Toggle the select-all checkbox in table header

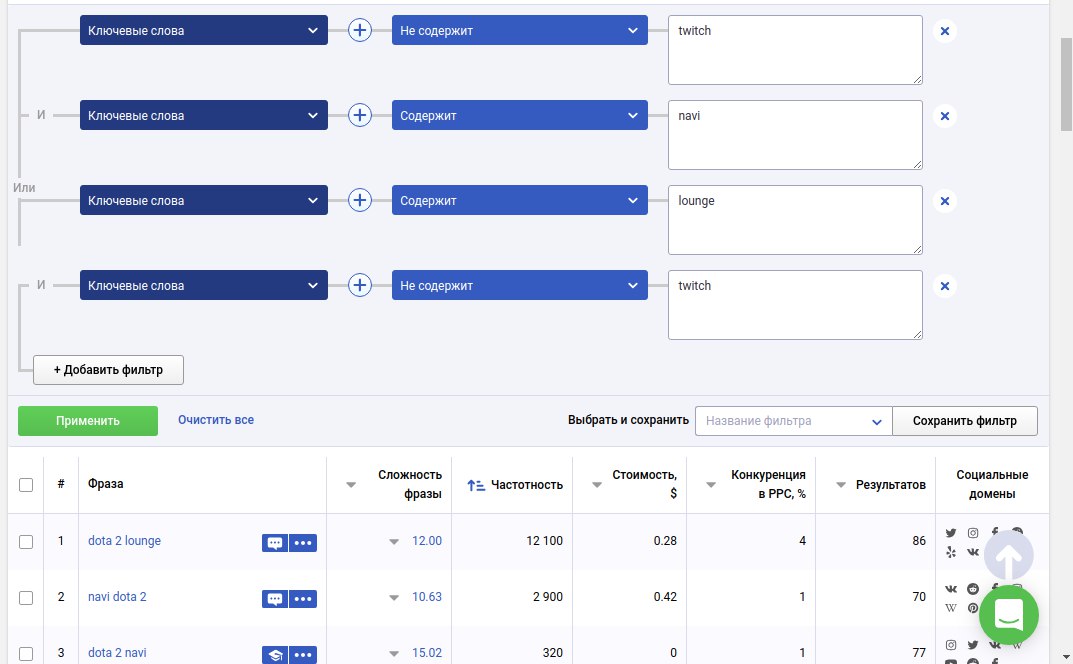pos(26,485)
